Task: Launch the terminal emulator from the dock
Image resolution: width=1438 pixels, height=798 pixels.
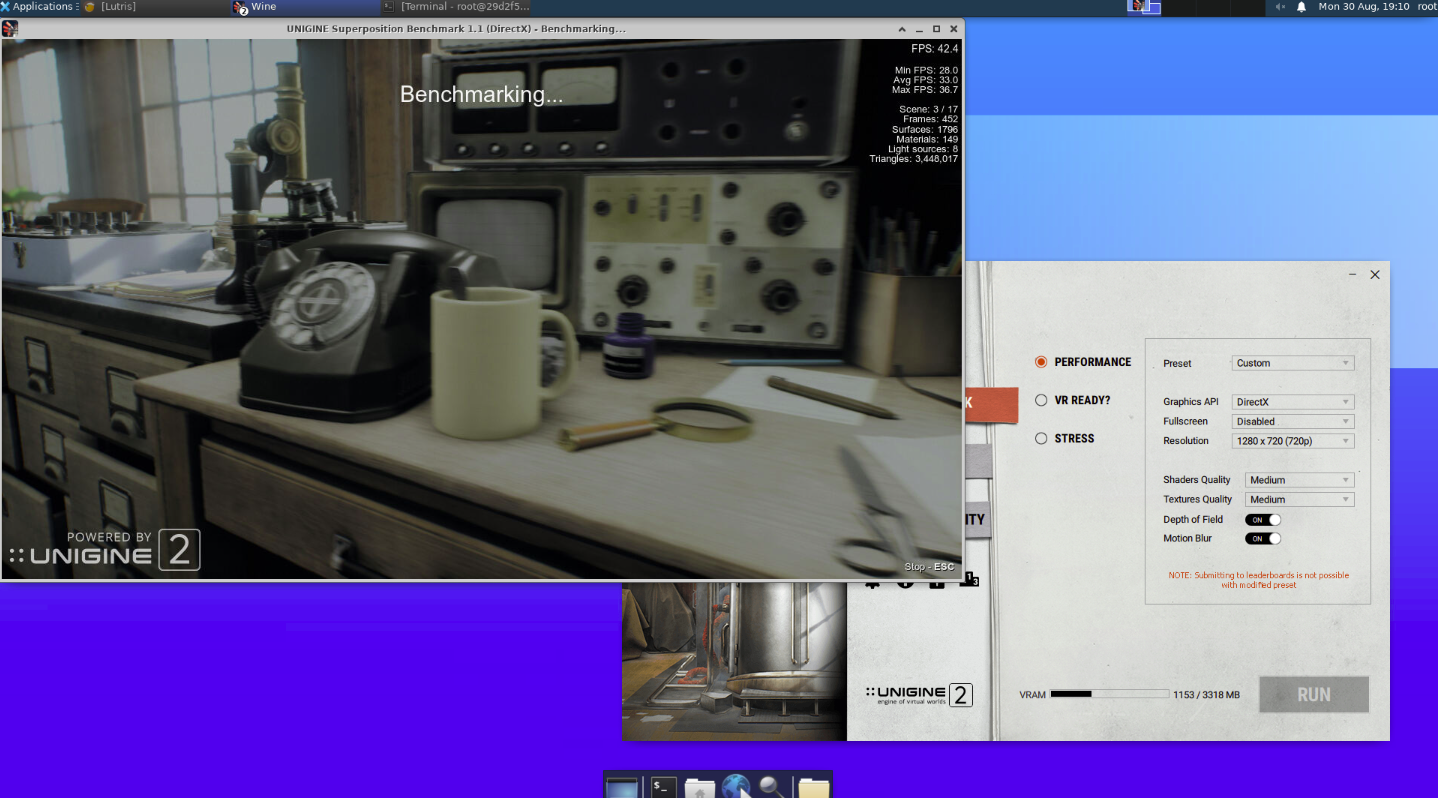Action: tap(662, 787)
